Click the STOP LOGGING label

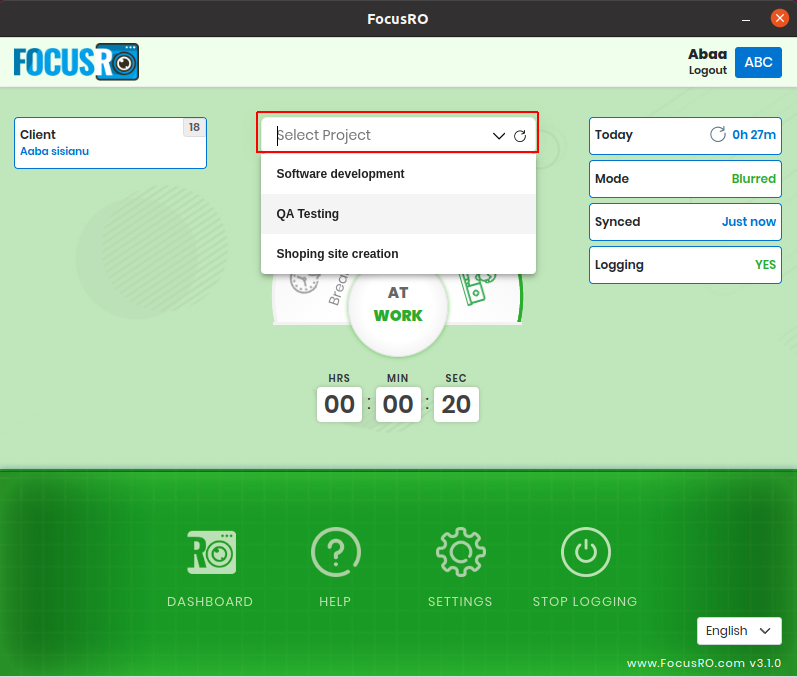click(x=585, y=601)
